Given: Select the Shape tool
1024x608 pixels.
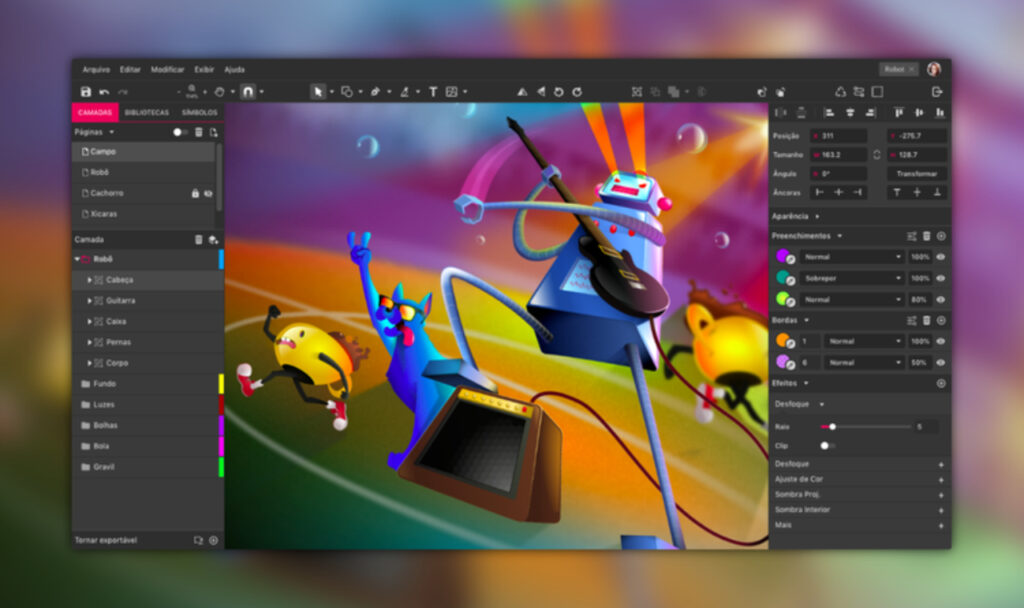Looking at the screenshot, I should [x=347, y=92].
